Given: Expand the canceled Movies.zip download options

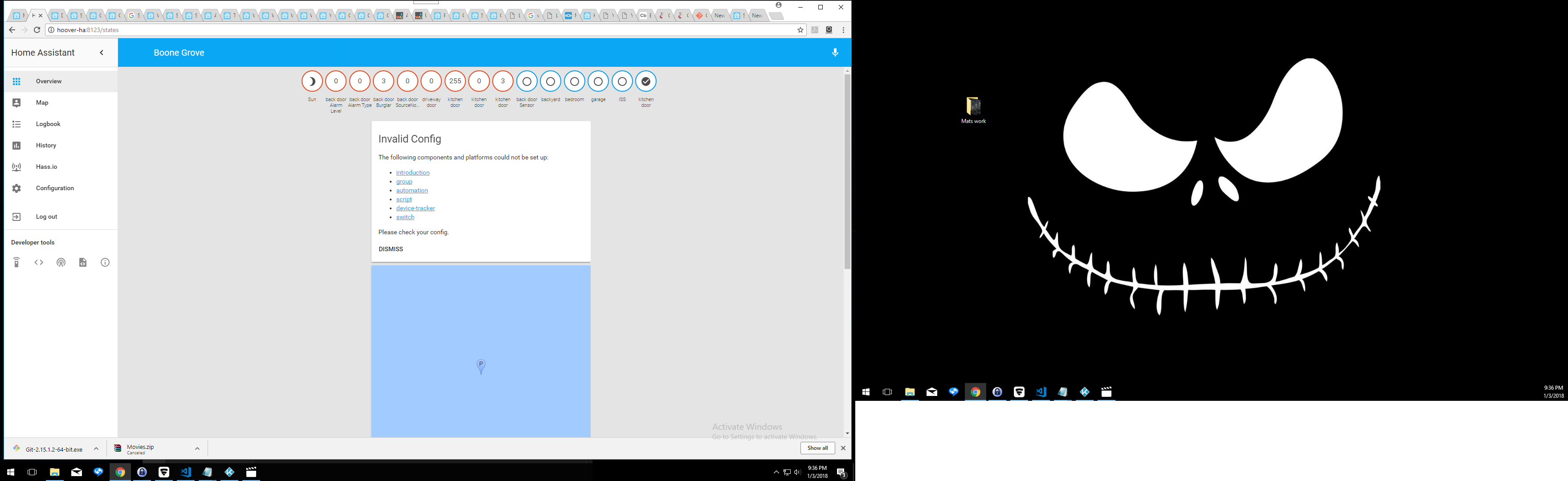Looking at the screenshot, I should click(x=196, y=448).
